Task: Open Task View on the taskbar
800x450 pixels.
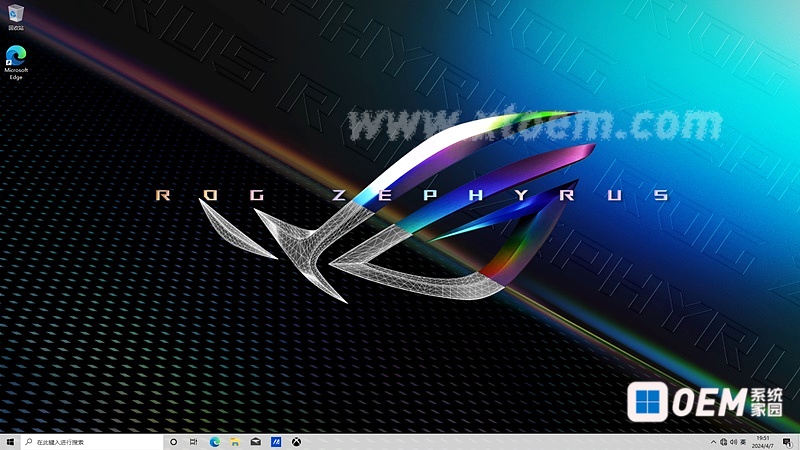Action: pyautogui.click(x=193, y=442)
